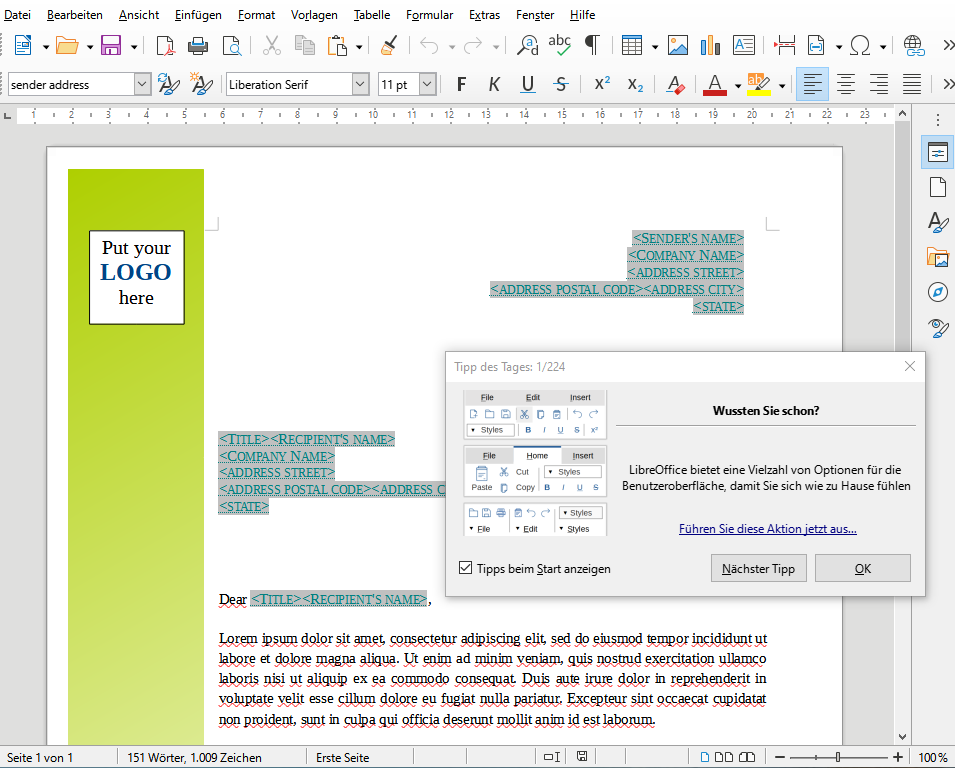Toggle print preview
This screenshot has width=955, height=768.
pos(231,46)
